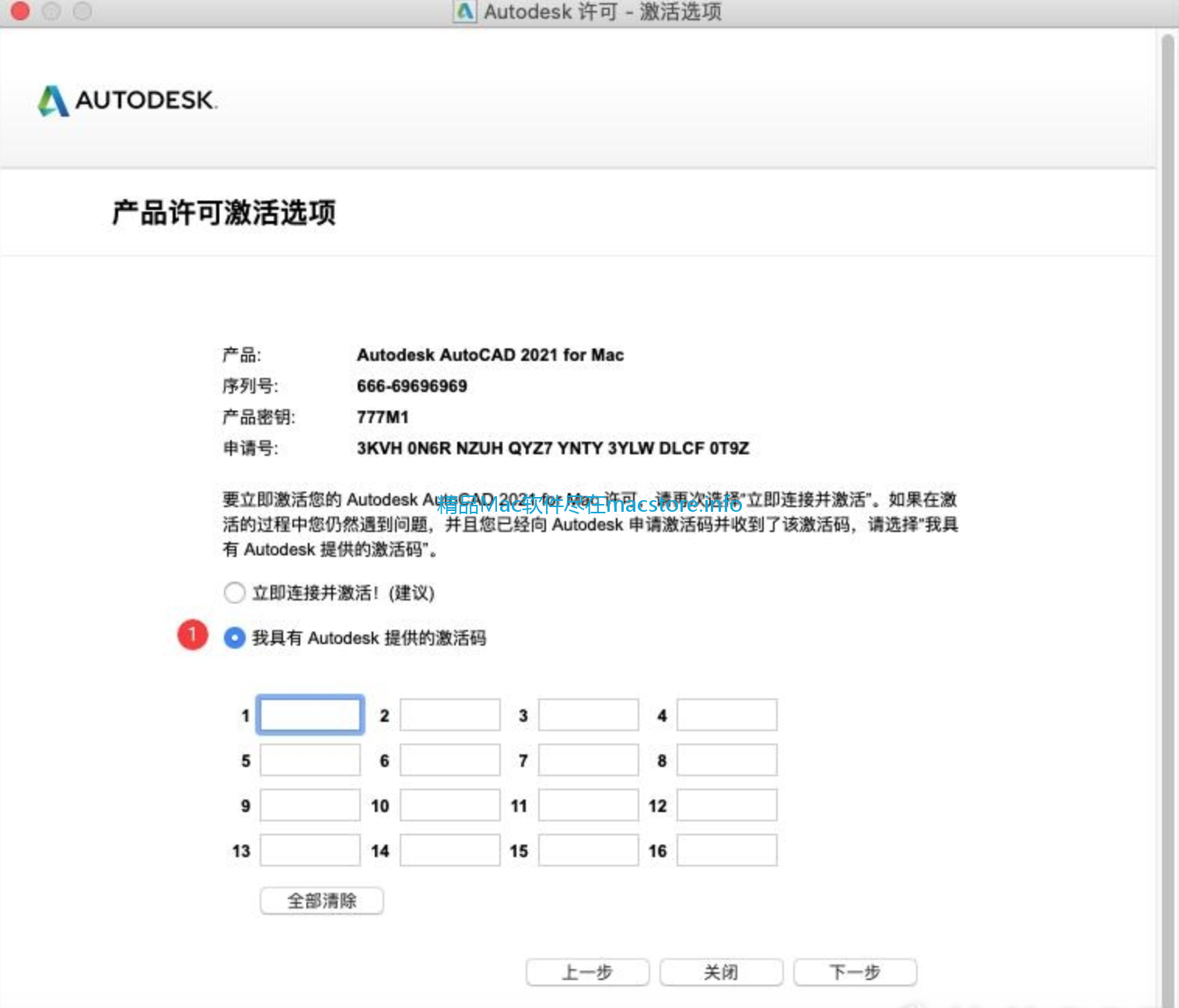Select activation code field 9
Image resolution: width=1179 pixels, height=1008 pixels.
pyautogui.click(x=310, y=805)
